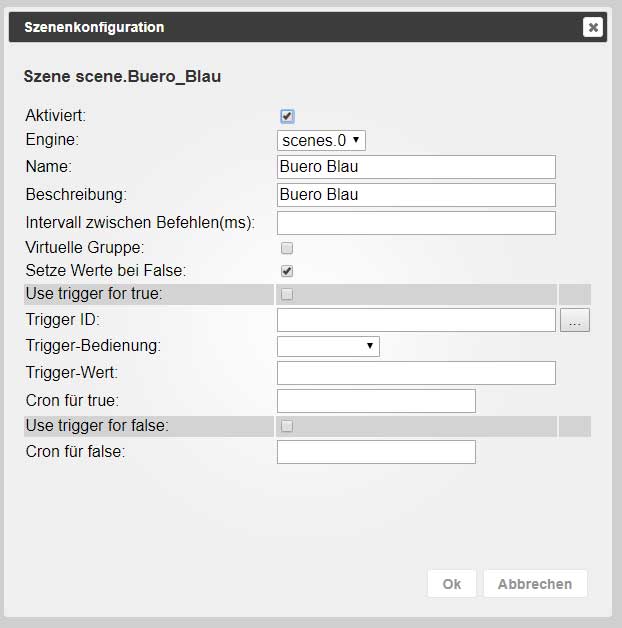Enable Use trigger for false checkbox
The height and width of the screenshot is (628, 622).
[287, 426]
